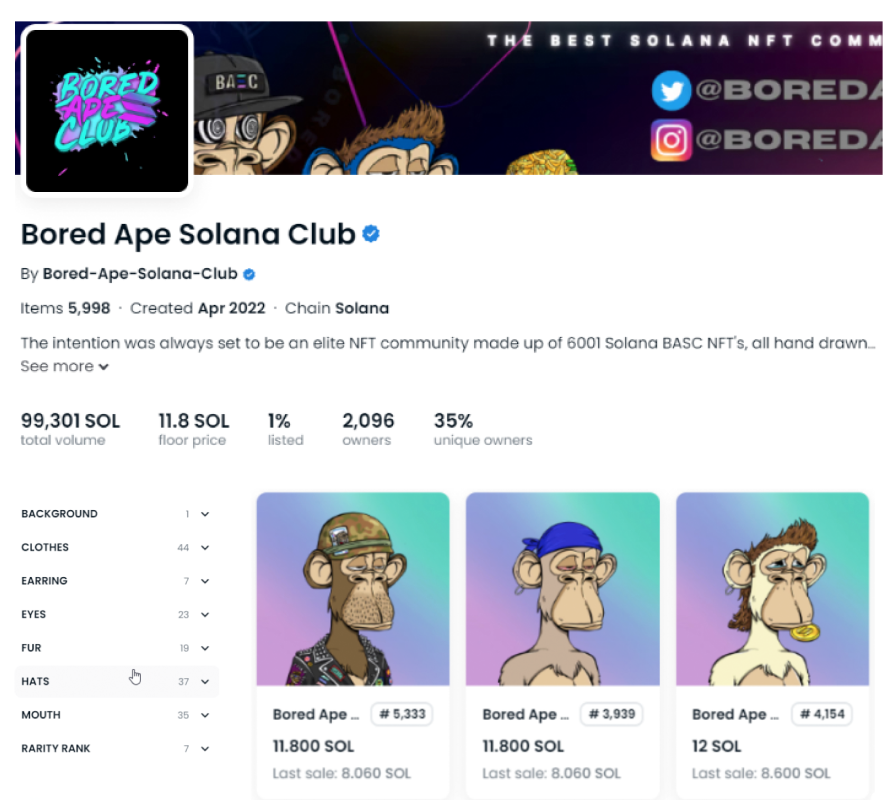This screenshot has width=891, height=800.
Task: Click the Bored Ape Club logo avatar
Action: pyautogui.click(x=107, y=110)
